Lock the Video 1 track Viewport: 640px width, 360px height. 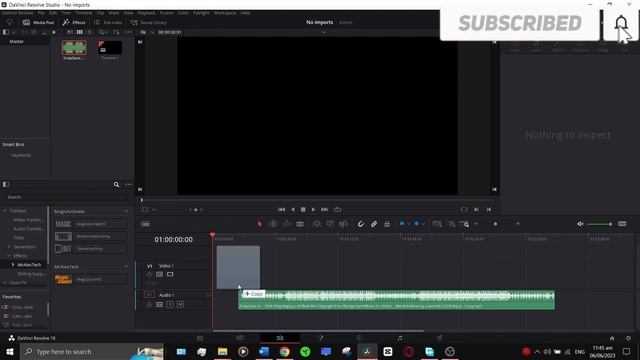[x=149, y=274]
